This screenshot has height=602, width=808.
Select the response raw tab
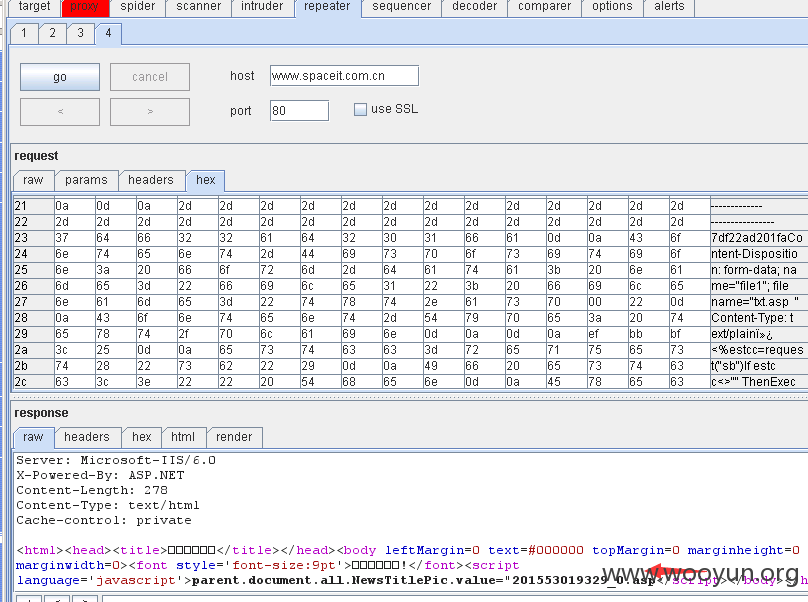(x=33, y=438)
